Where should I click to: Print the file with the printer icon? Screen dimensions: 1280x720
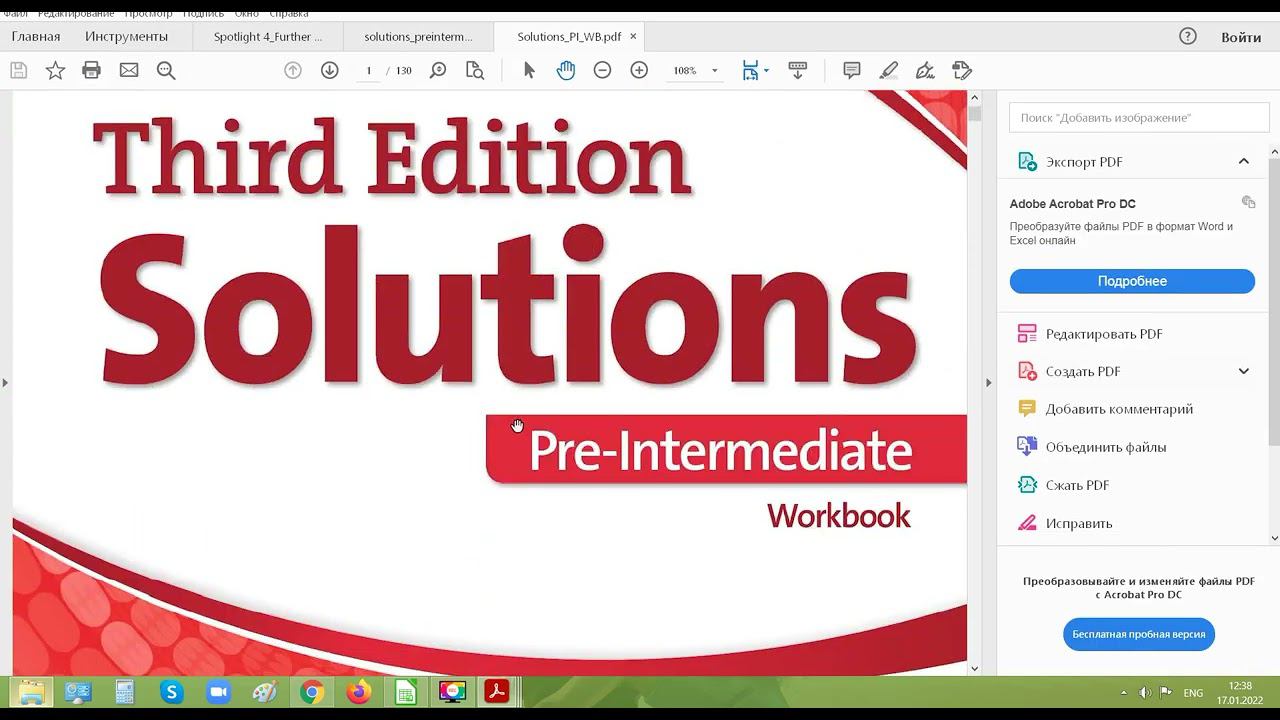(x=92, y=70)
